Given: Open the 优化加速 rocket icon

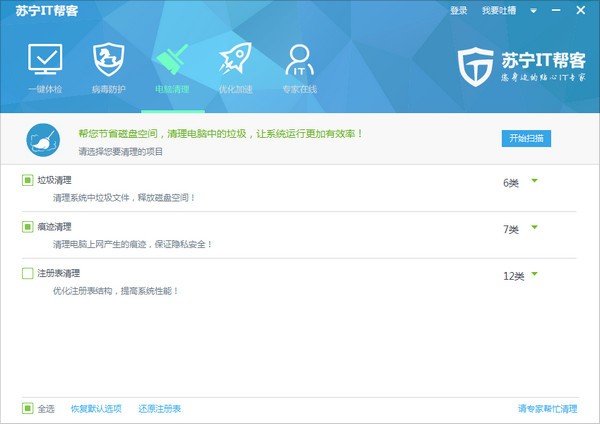Looking at the screenshot, I should click(x=235, y=62).
